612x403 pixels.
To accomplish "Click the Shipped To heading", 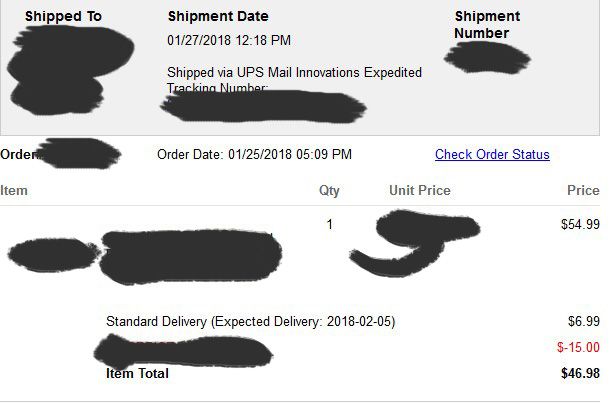I will pos(63,16).
